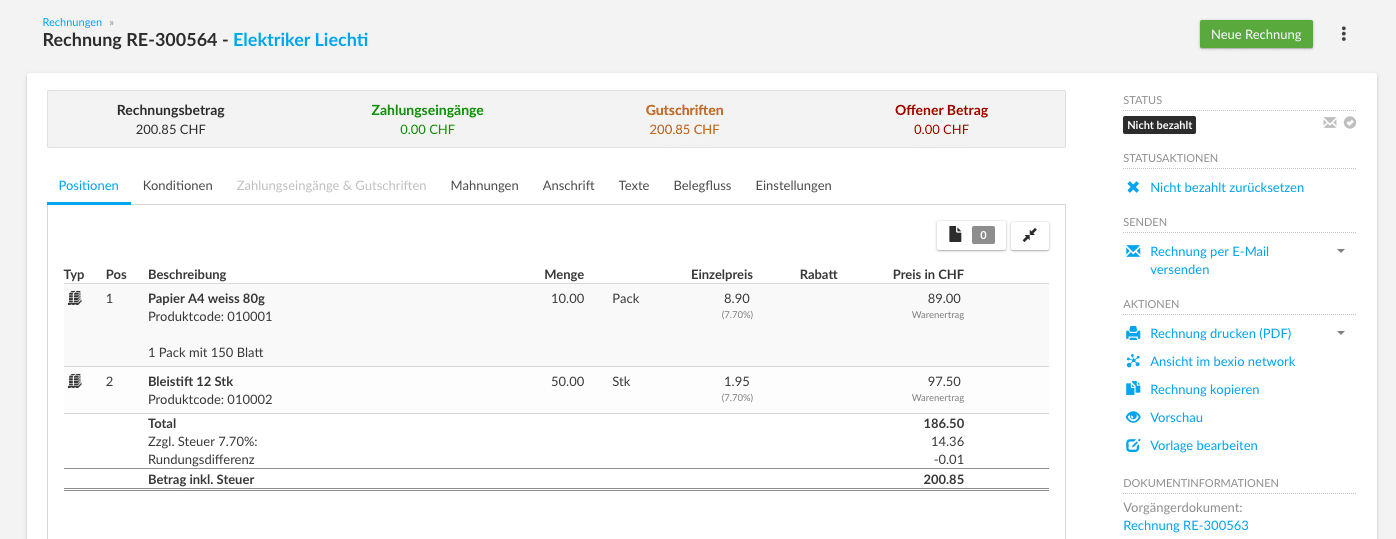Click Ansicht im bexio network
The height and width of the screenshot is (539, 1396).
(1222, 361)
